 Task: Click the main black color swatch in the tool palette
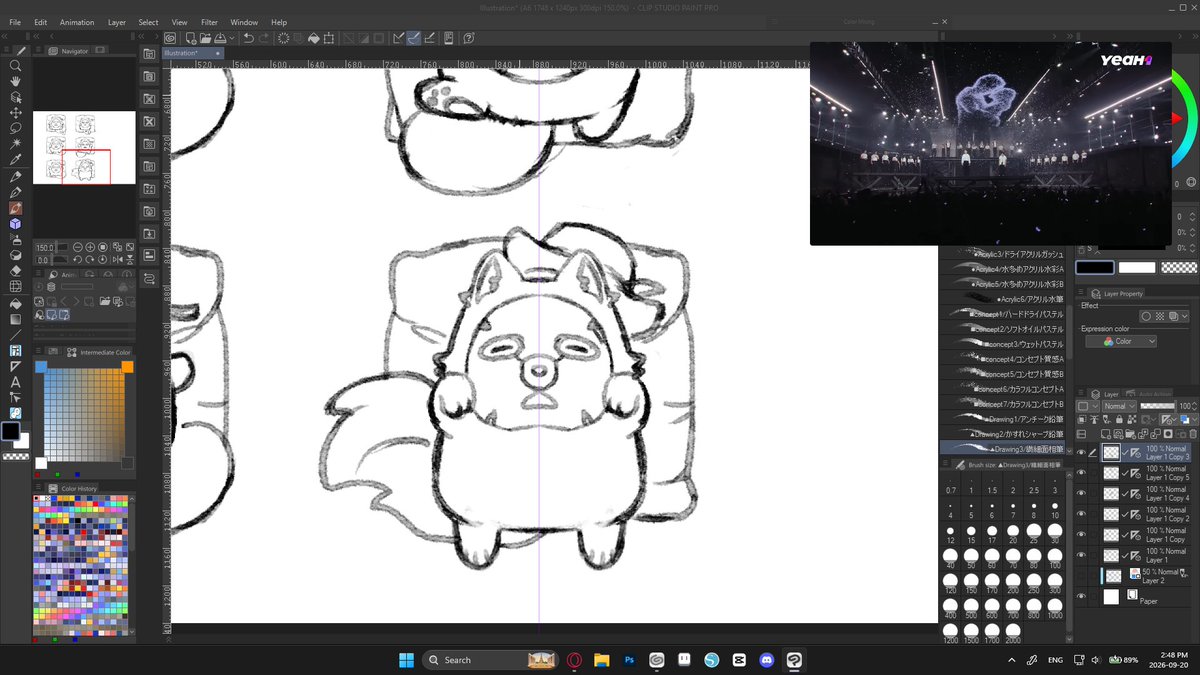pos(10,431)
